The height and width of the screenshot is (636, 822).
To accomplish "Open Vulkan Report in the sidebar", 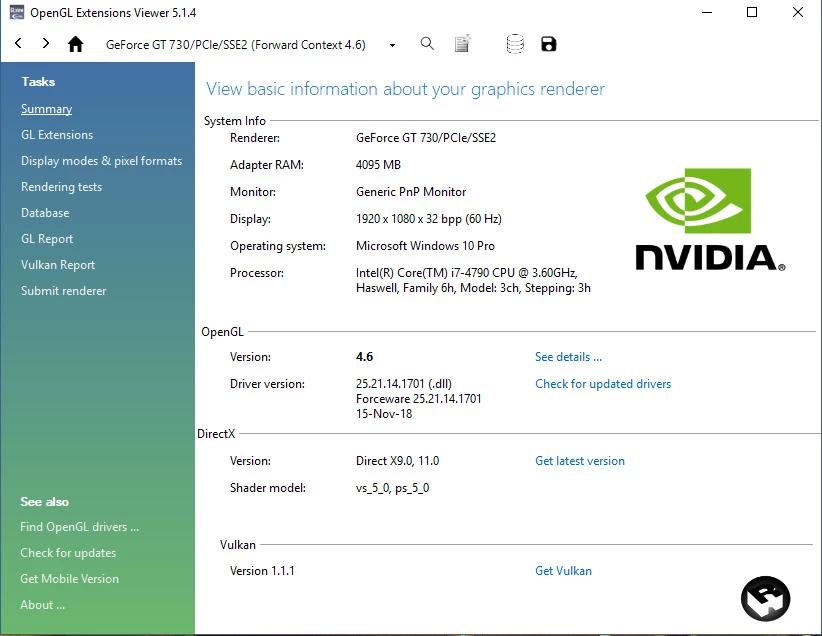I will click(58, 265).
